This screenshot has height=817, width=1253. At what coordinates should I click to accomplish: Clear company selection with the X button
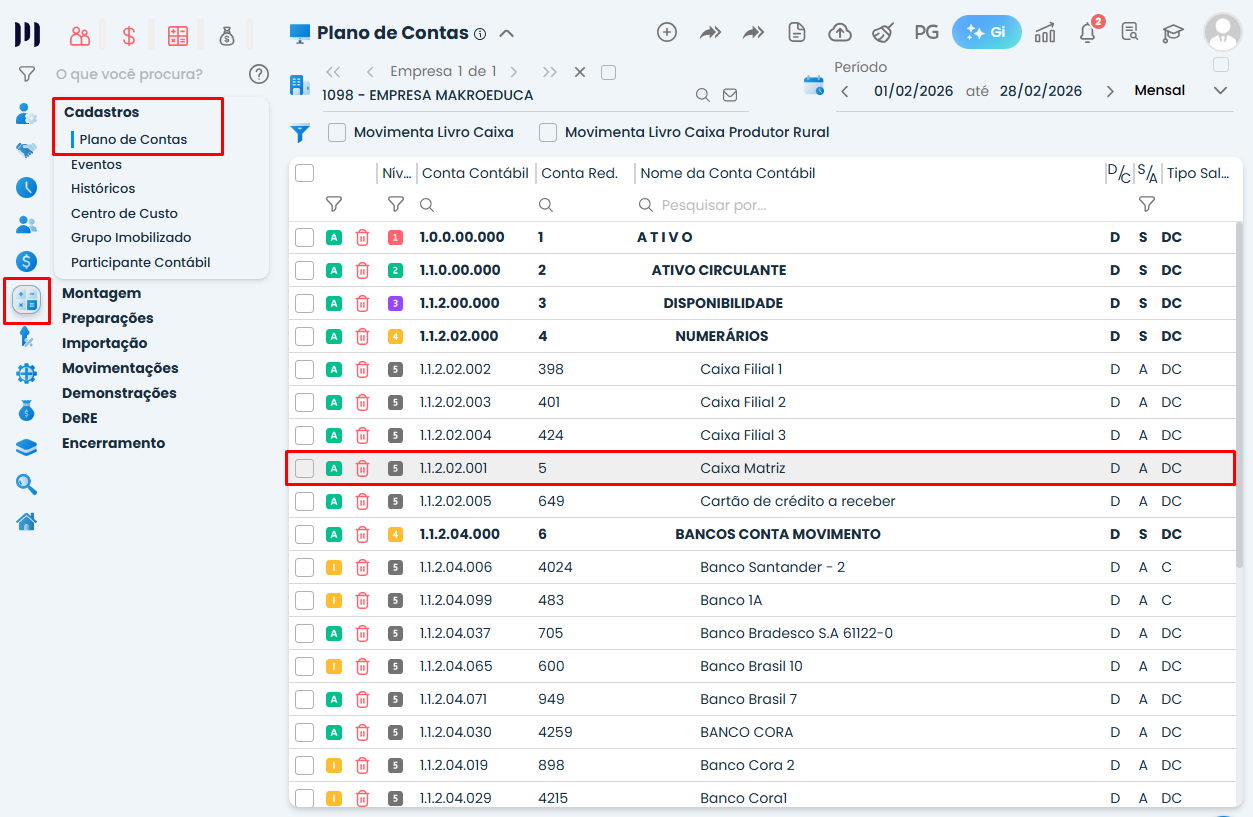point(580,72)
